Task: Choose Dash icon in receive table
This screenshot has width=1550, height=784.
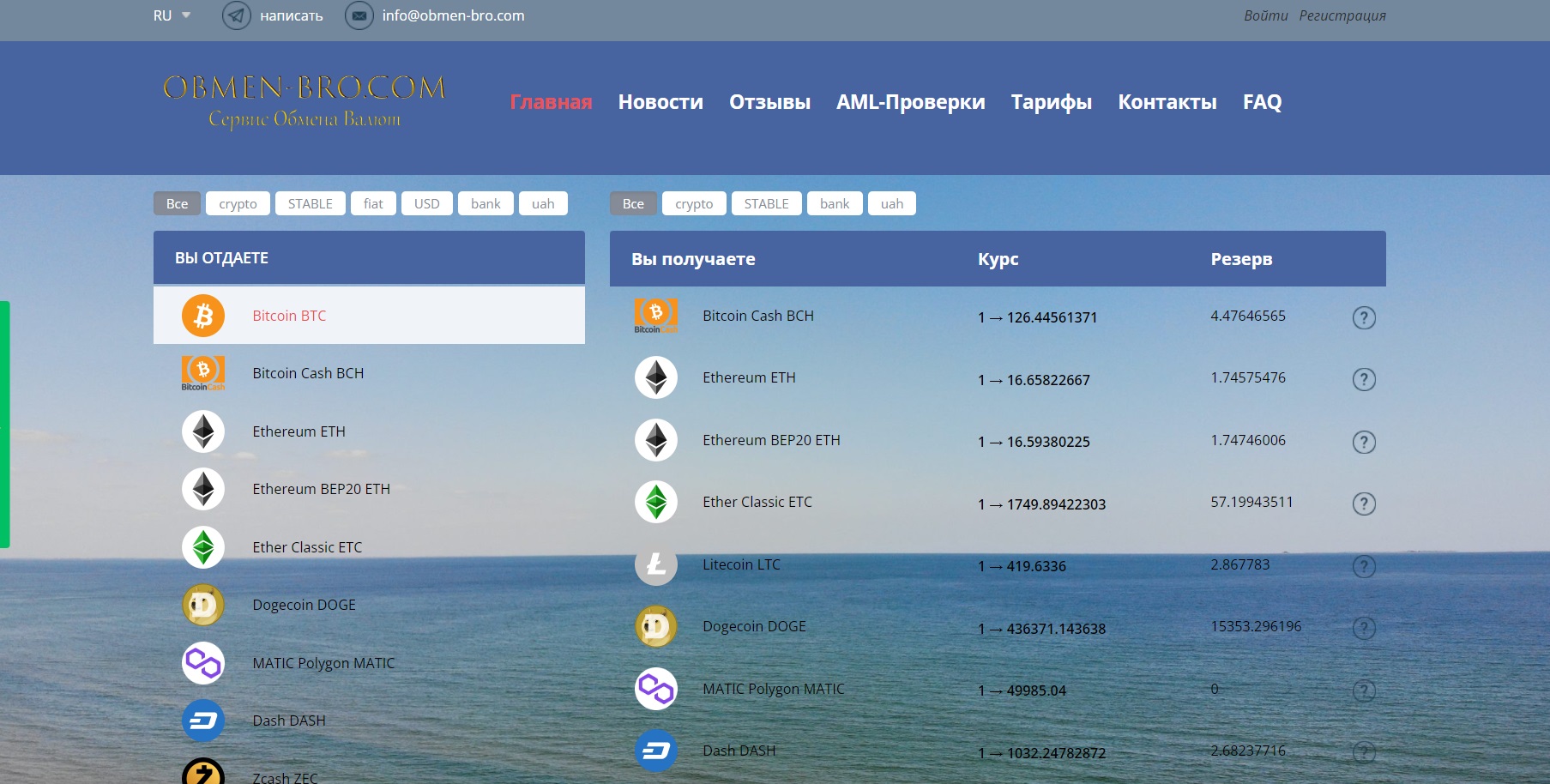Action: tap(656, 751)
